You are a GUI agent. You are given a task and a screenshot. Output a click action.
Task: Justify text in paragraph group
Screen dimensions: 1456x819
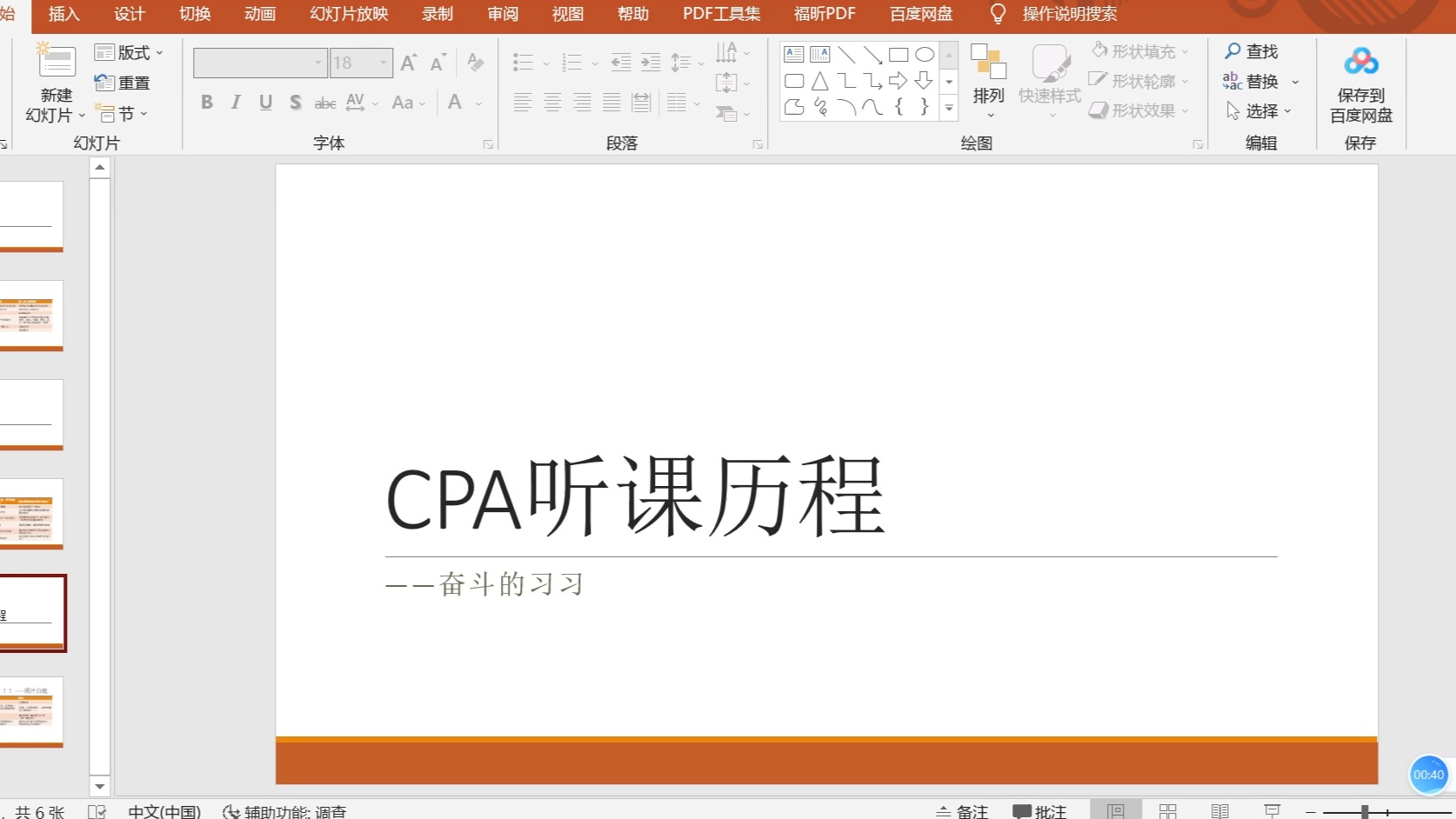click(611, 103)
